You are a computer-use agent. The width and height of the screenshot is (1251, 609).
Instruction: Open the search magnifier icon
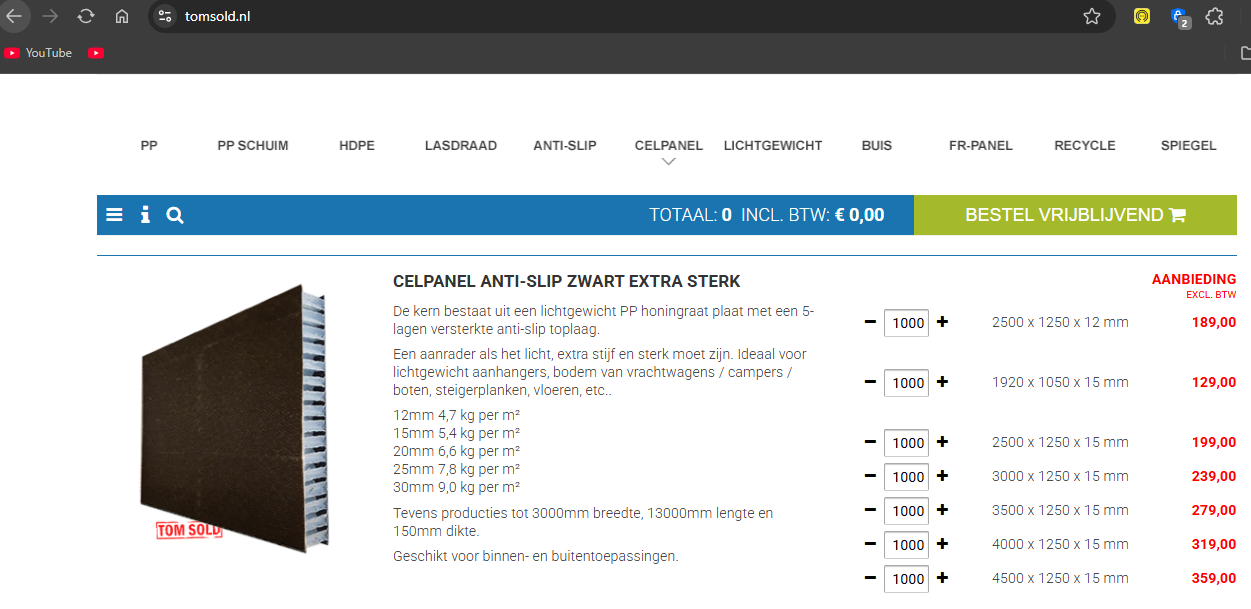click(175, 215)
